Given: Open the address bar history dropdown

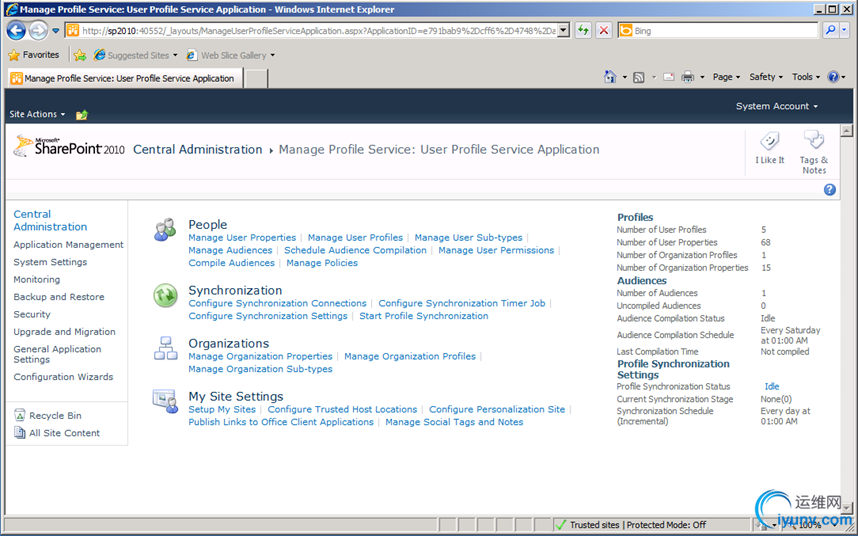Looking at the screenshot, I should point(564,31).
